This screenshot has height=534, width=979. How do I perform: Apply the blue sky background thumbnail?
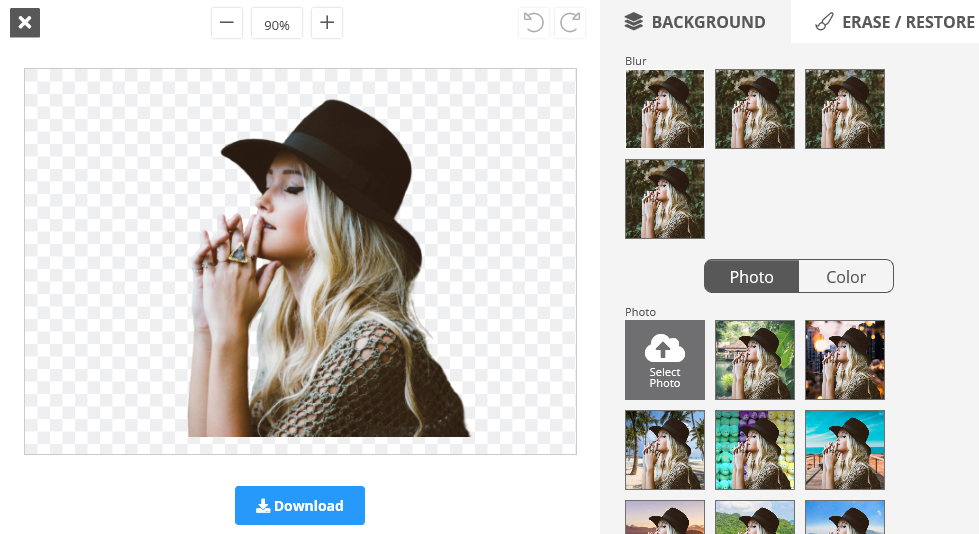click(x=845, y=517)
